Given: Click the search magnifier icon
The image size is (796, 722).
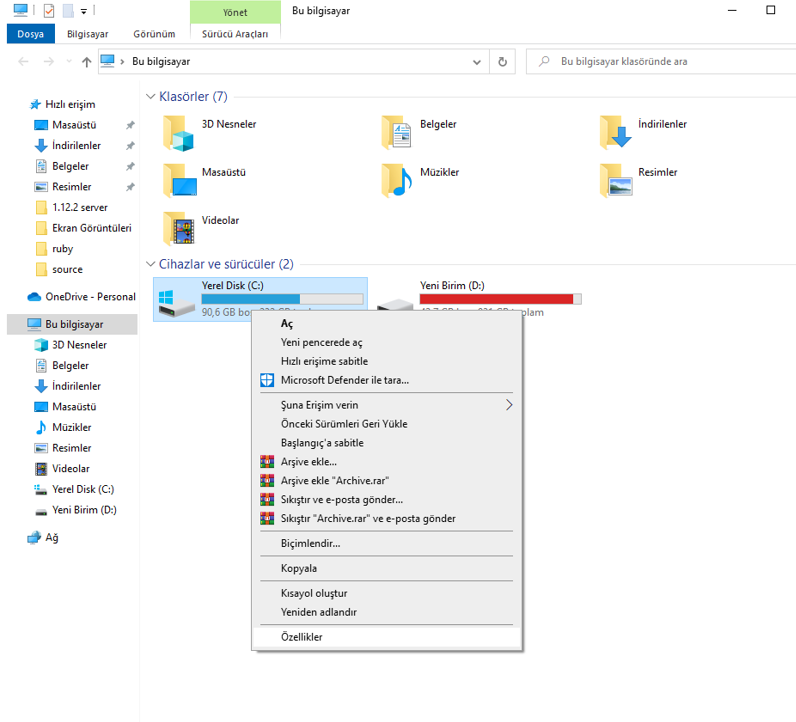Looking at the screenshot, I should 544,61.
